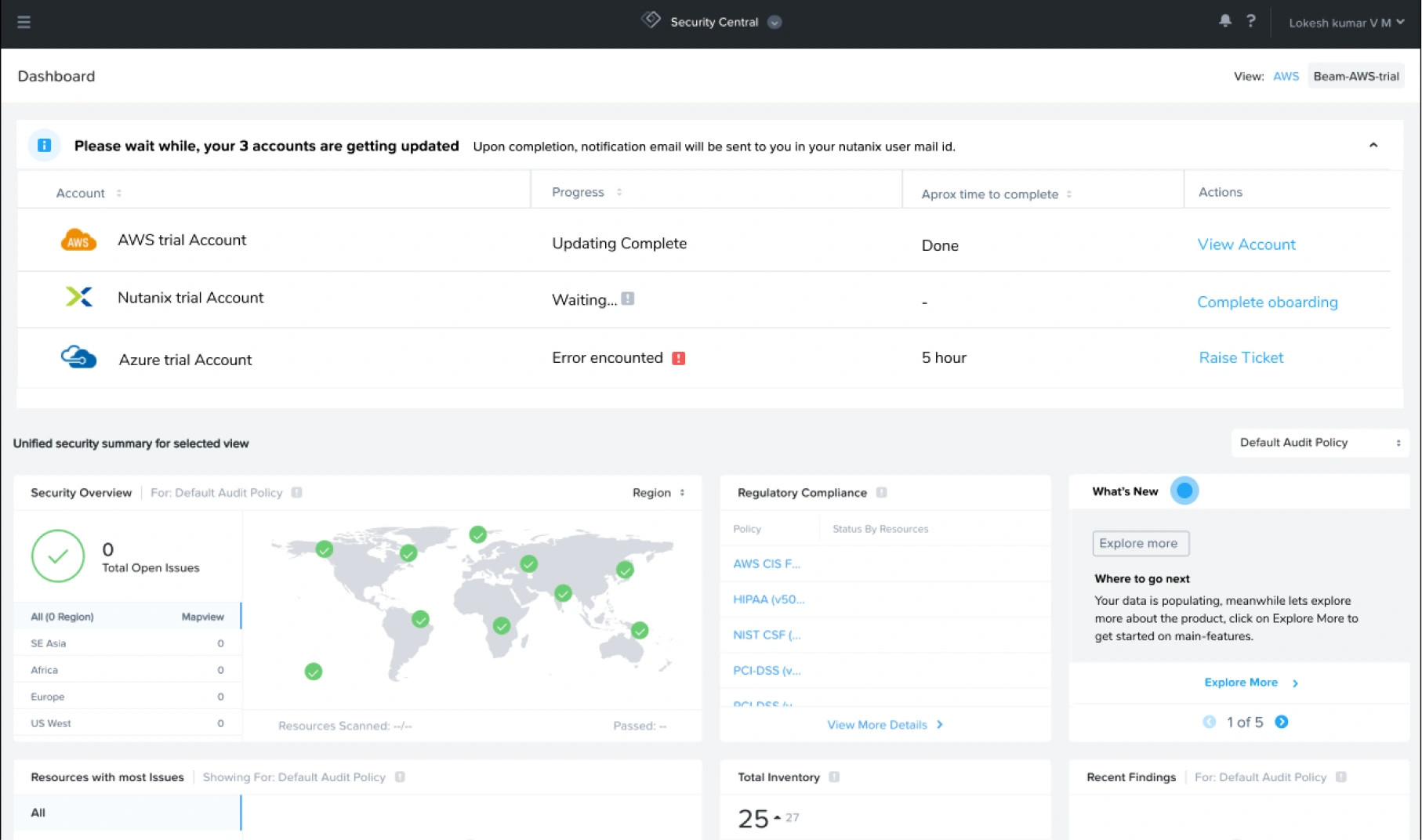
Task: Click the blue info icon in banner
Action: [x=45, y=145]
